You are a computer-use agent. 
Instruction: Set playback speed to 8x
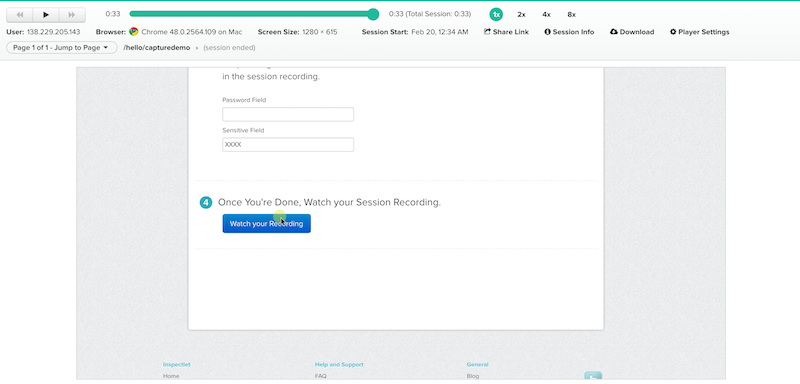pyautogui.click(x=571, y=15)
